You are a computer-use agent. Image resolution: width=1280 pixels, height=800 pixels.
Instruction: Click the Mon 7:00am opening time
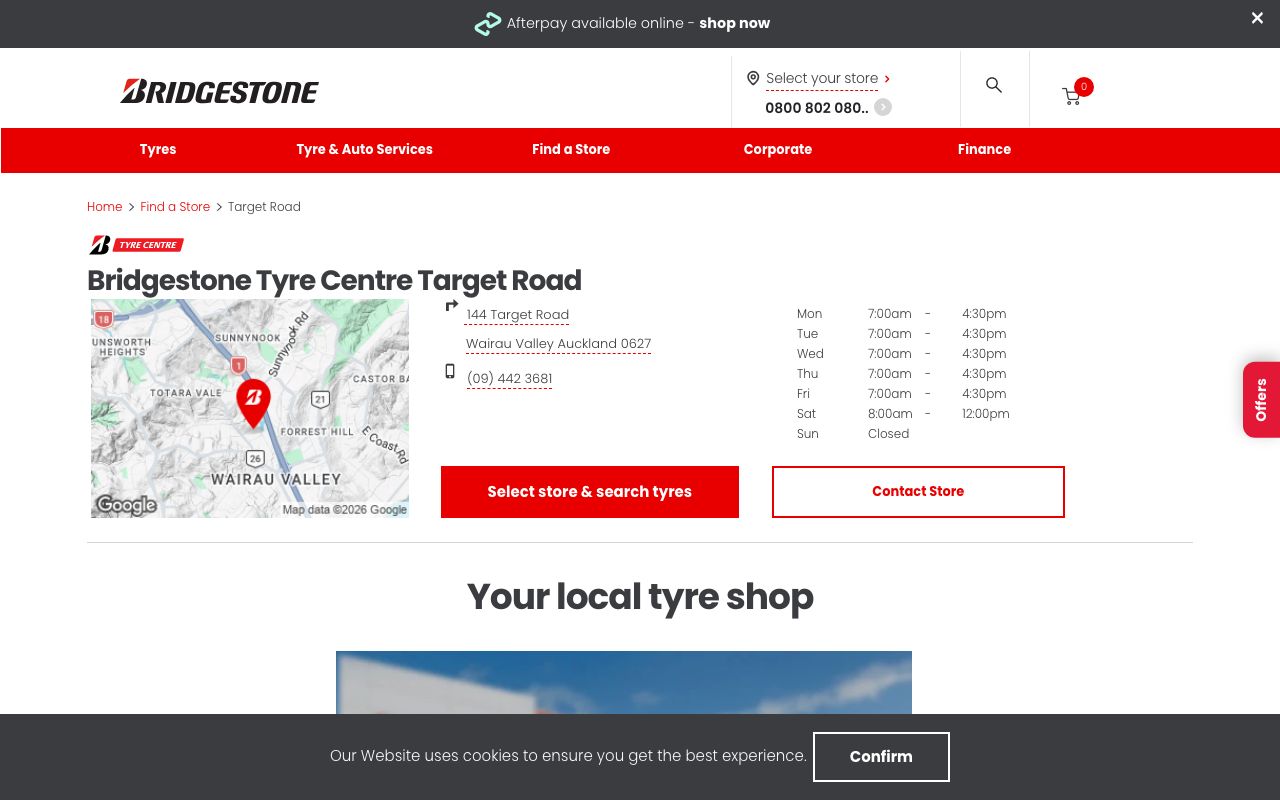(890, 314)
